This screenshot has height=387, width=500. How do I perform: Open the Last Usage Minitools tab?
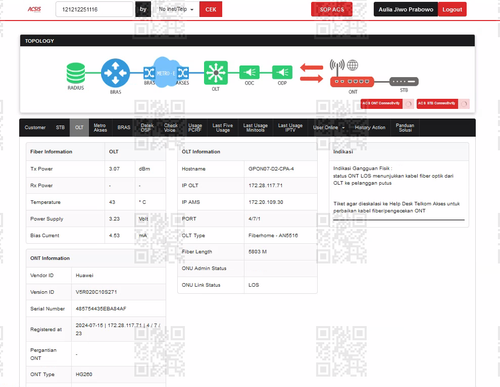(x=255, y=128)
